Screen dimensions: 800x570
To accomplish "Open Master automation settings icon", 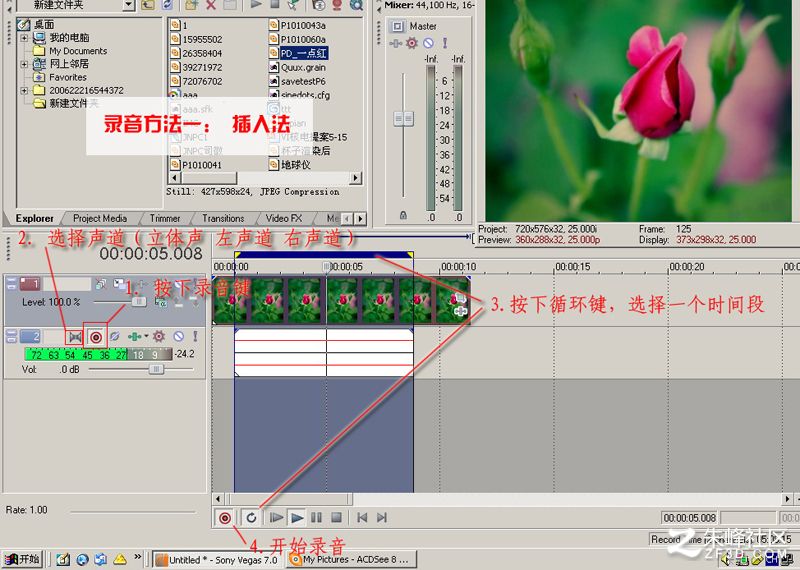I will coord(395,43).
